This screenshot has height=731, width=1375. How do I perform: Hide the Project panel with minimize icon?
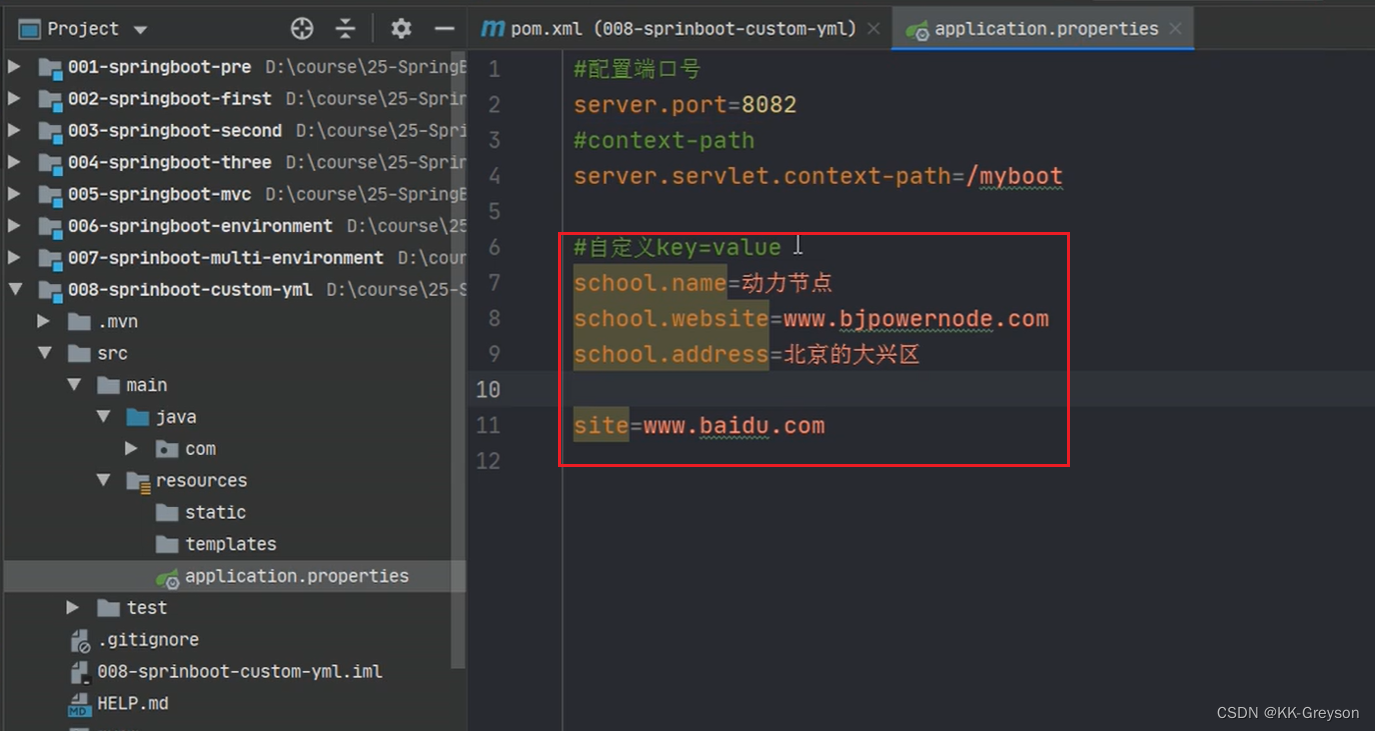pyautogui.click(x=445, y=28)
